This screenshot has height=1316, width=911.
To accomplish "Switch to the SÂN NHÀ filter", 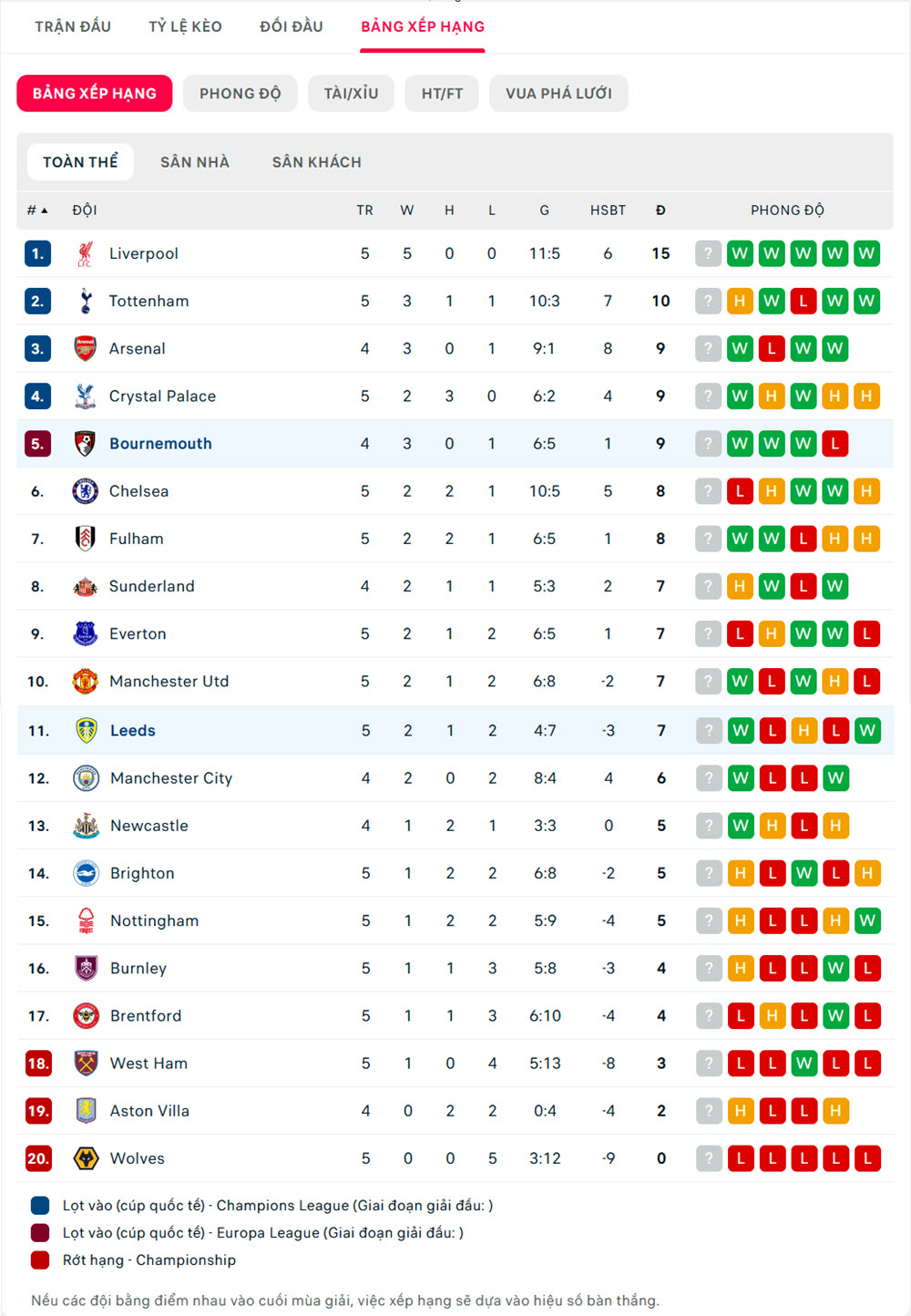I will (x=195, y=162).
